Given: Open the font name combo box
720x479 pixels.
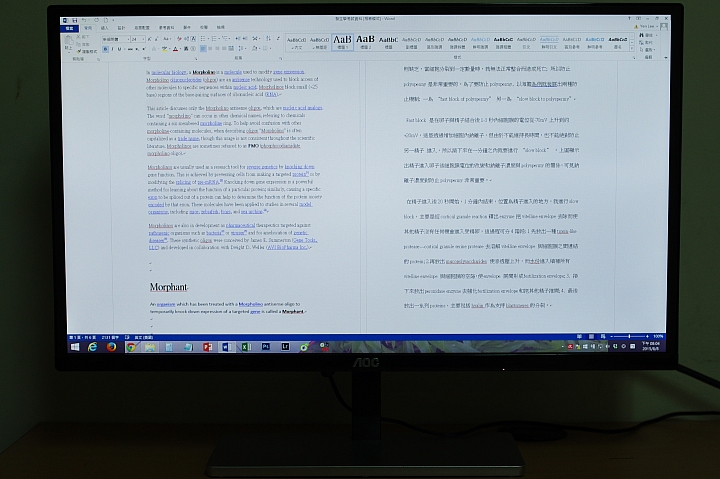Looking at the screenshot, I should point(116,39).
